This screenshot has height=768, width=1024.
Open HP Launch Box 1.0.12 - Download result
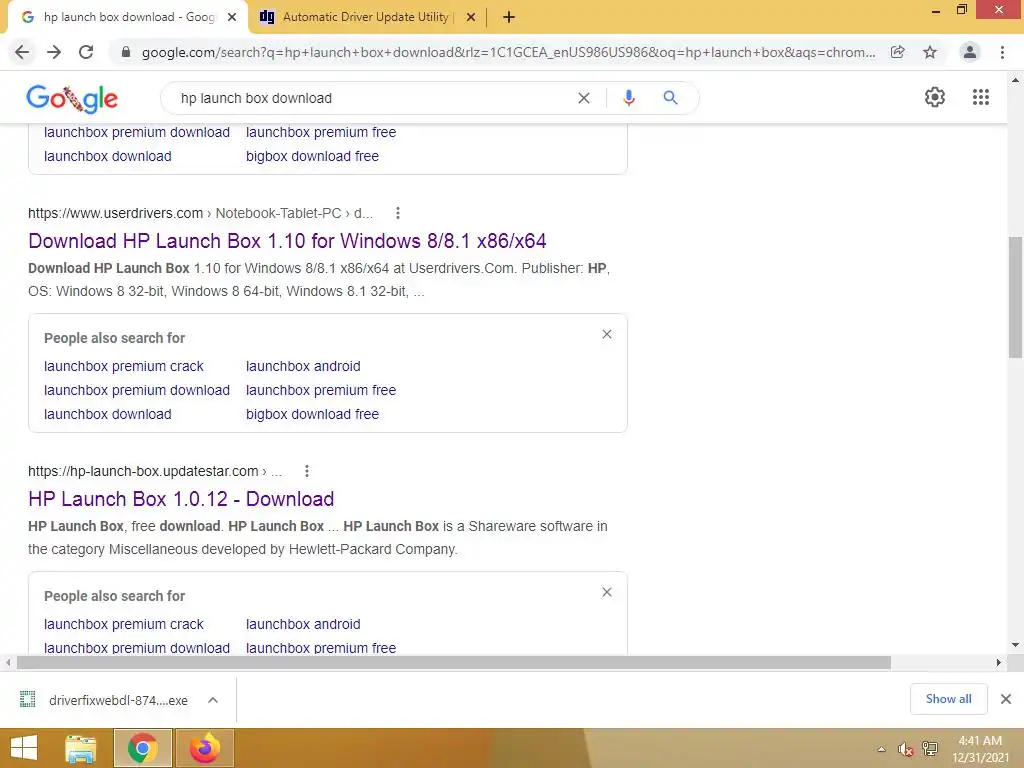(181, 499)
